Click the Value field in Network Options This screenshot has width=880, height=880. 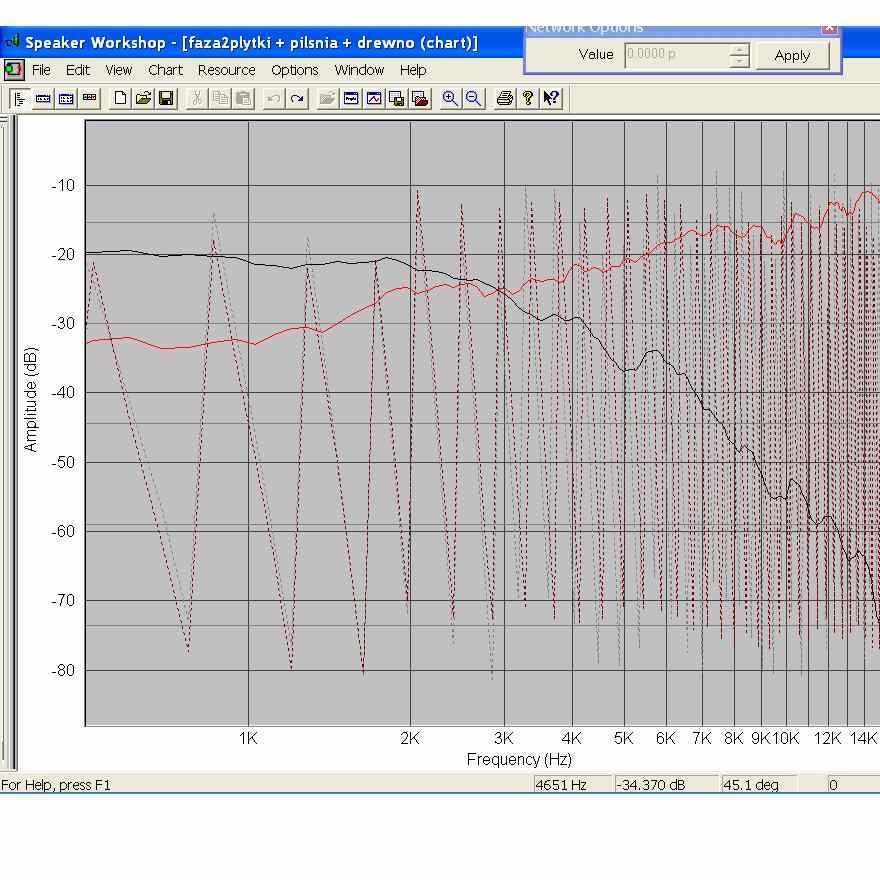point(677,55)
